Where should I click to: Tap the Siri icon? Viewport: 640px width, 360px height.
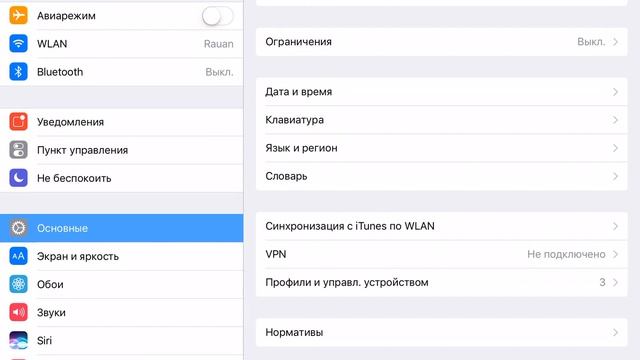[18, 340]
